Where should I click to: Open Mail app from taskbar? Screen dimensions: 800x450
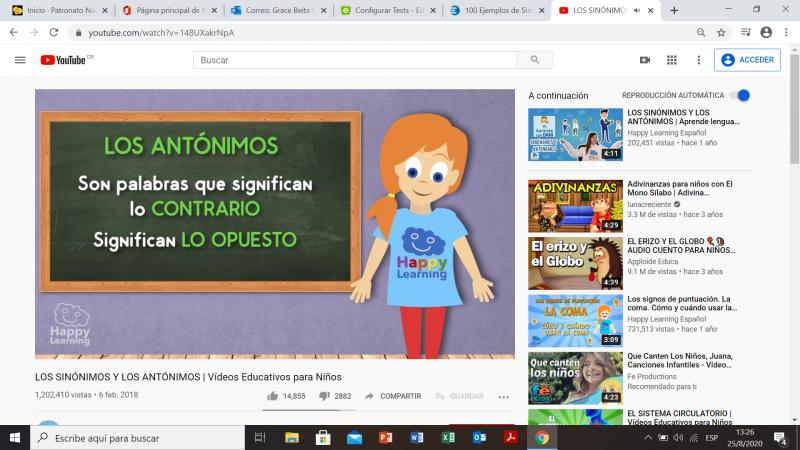(355, 438)
